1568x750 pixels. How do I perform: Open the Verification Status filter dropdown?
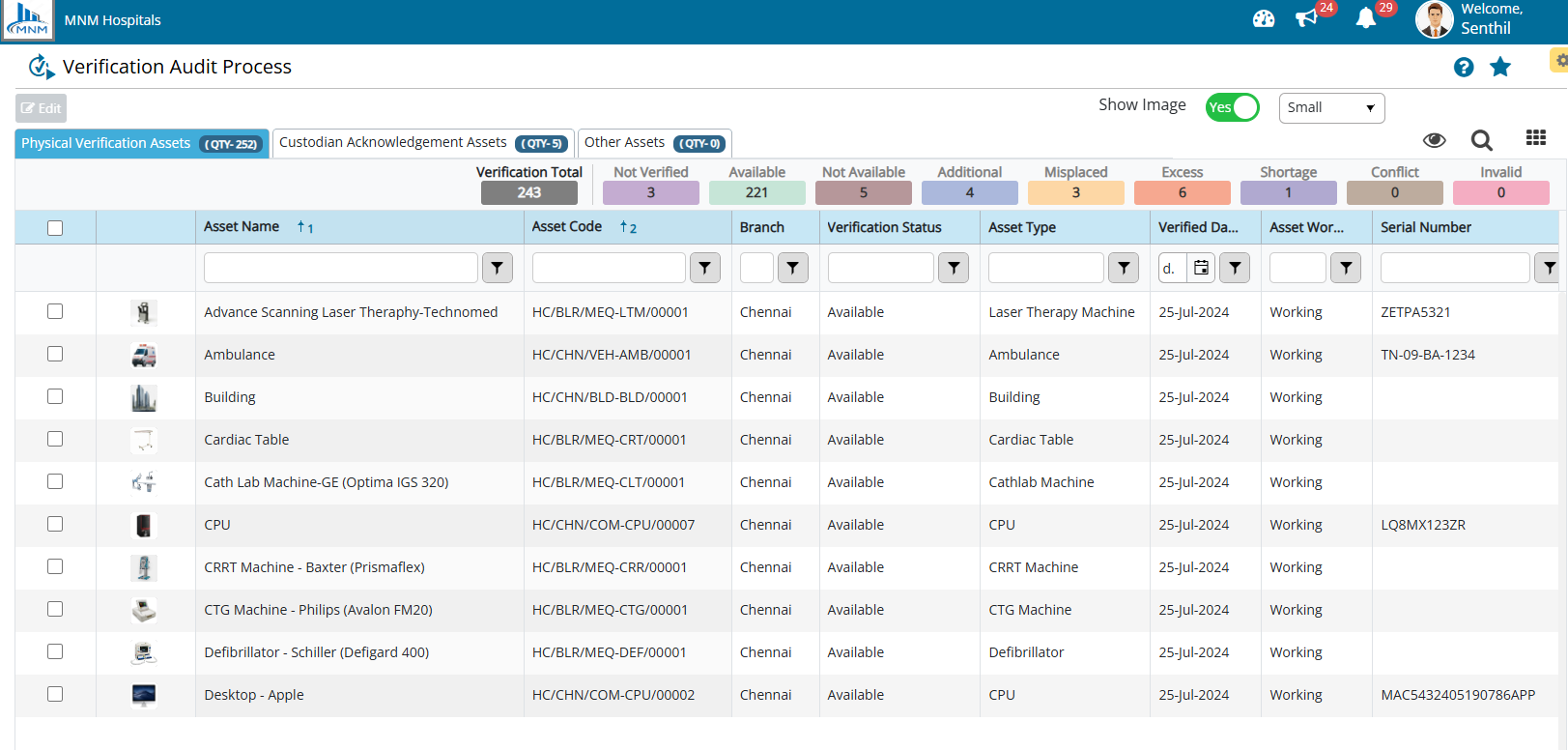pyautogui.click(x=953, y=268)
